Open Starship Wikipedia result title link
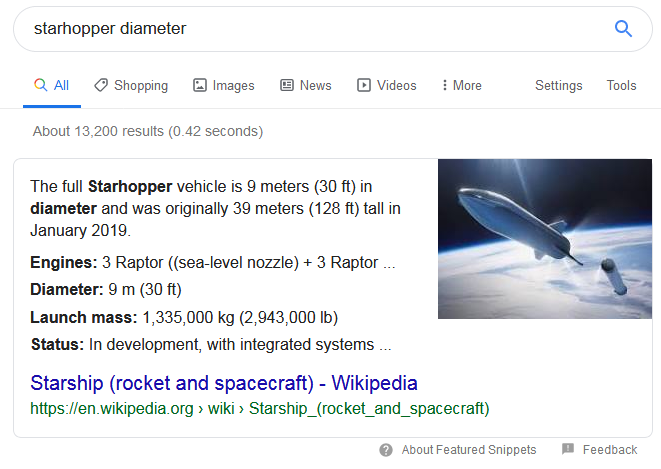661x469 pixels. pos(224,383)
